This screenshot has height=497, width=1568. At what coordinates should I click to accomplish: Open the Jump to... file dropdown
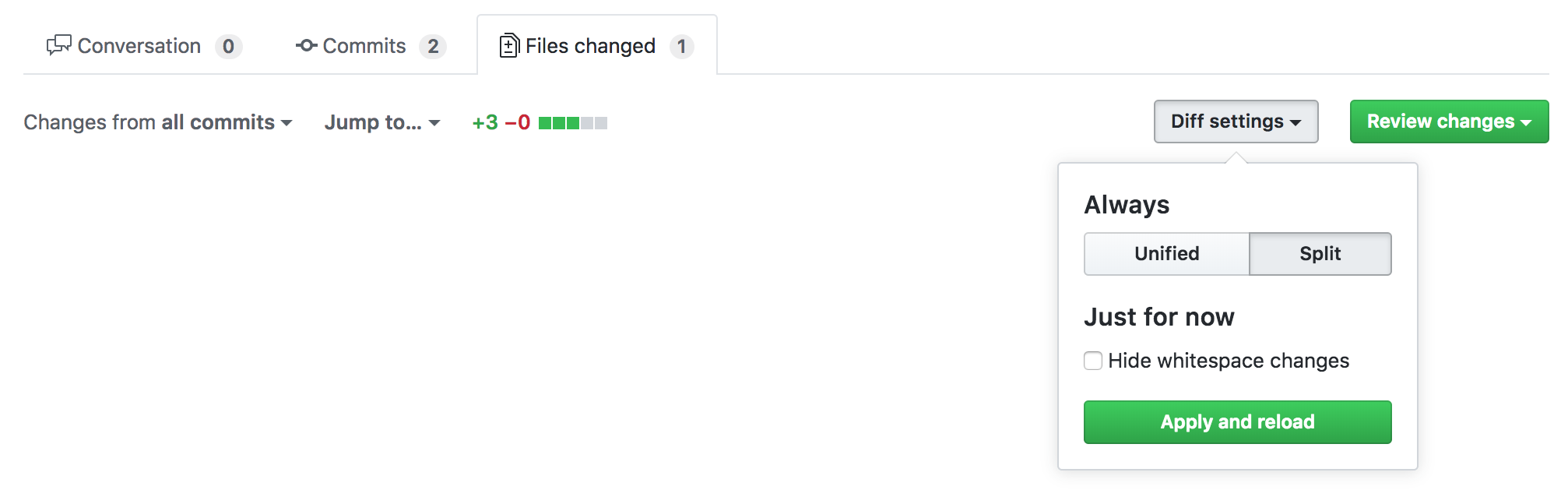pyautogui.click(x=382, y=122)
